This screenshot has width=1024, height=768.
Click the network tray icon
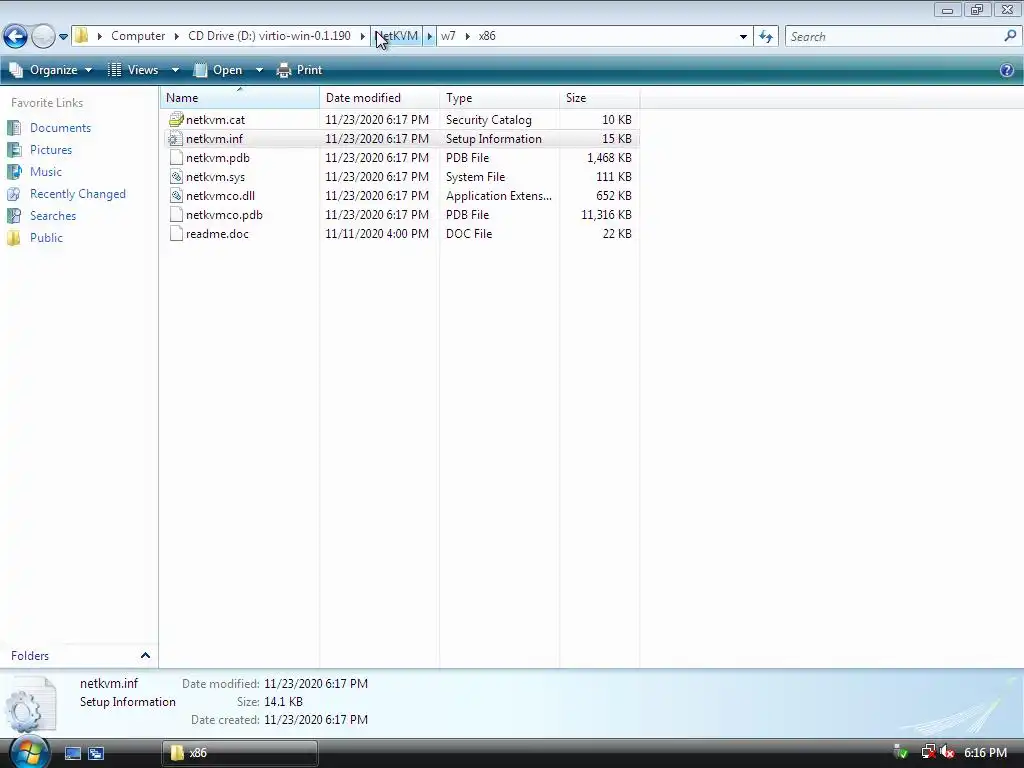pyautogui.click(x=928, y=752)
